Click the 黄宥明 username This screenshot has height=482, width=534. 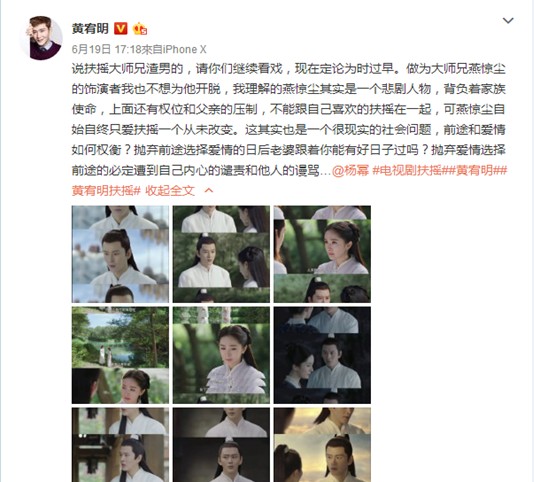click(90, 28)
